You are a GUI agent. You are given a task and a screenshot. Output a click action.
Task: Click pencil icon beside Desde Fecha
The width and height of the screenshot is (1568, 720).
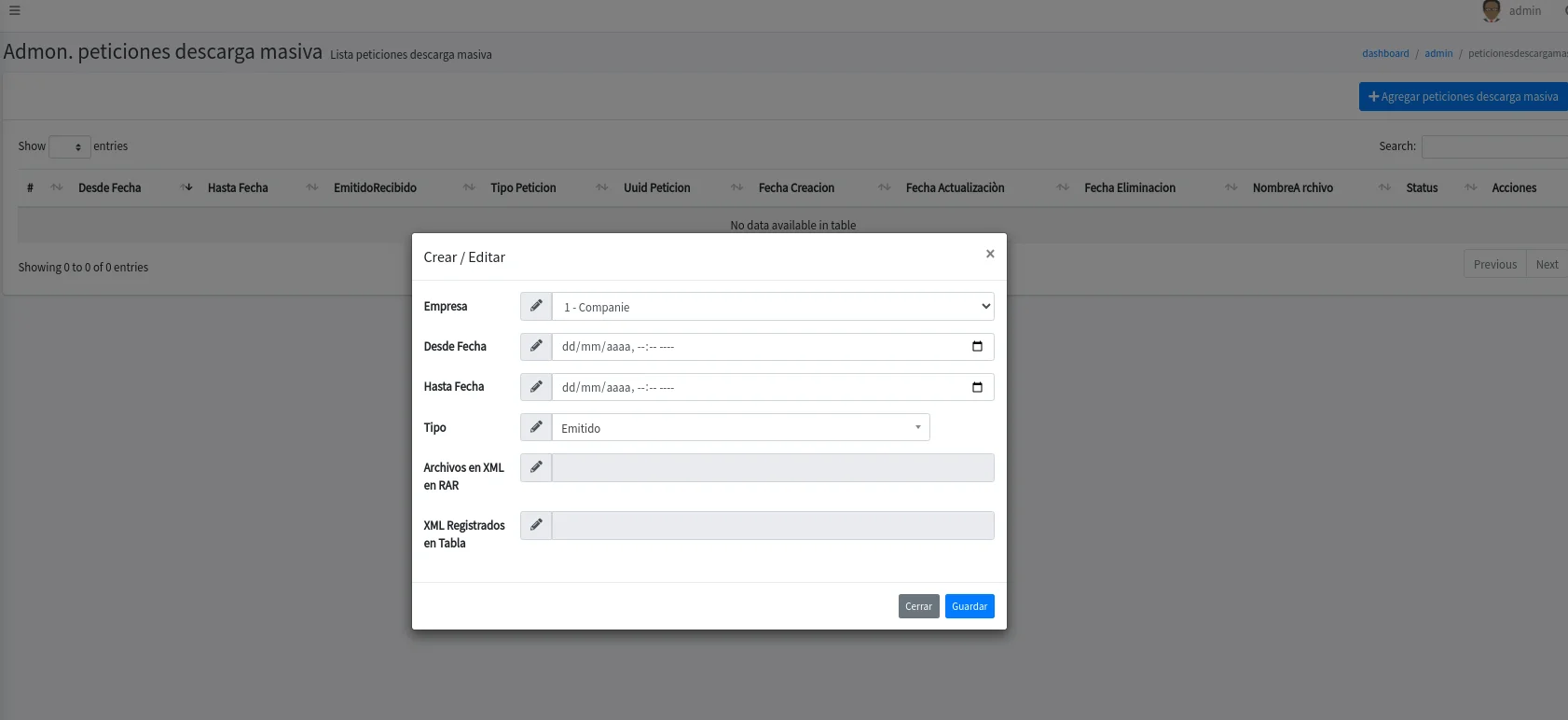coord(536,346)
